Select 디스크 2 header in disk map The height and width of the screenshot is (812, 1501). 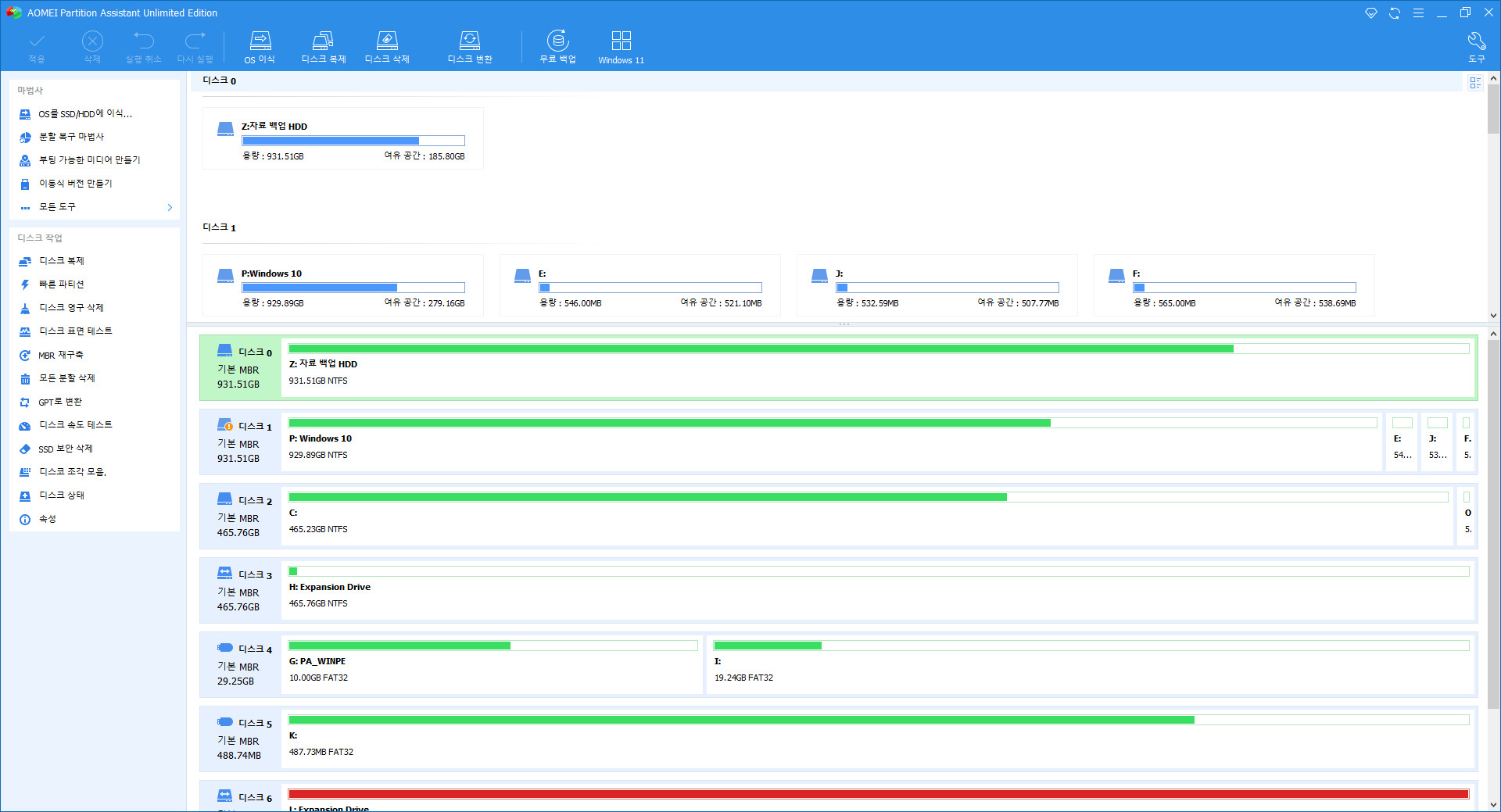(x=241, y=517)
